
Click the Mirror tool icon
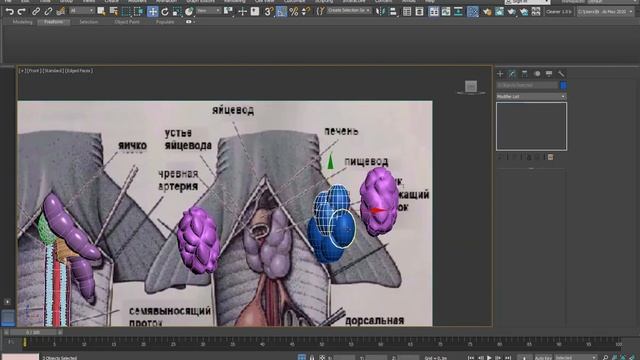380,11
